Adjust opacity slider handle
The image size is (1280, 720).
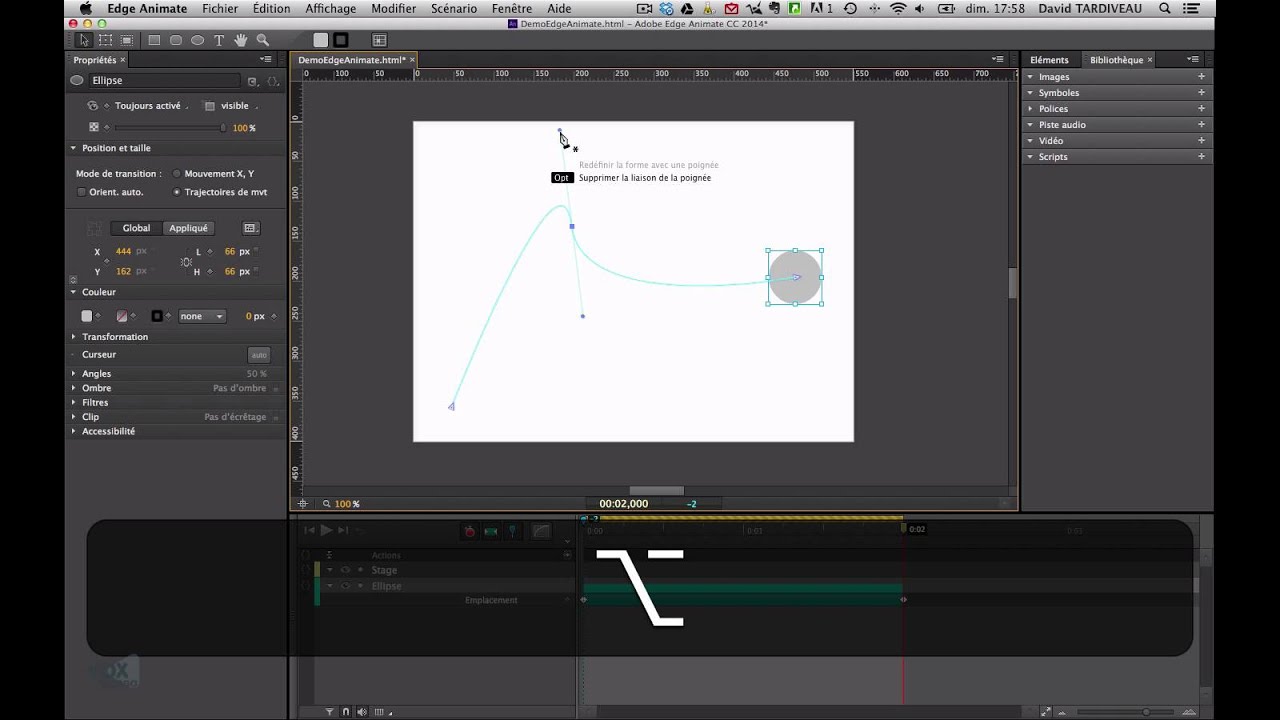click(x=223, y=128)
